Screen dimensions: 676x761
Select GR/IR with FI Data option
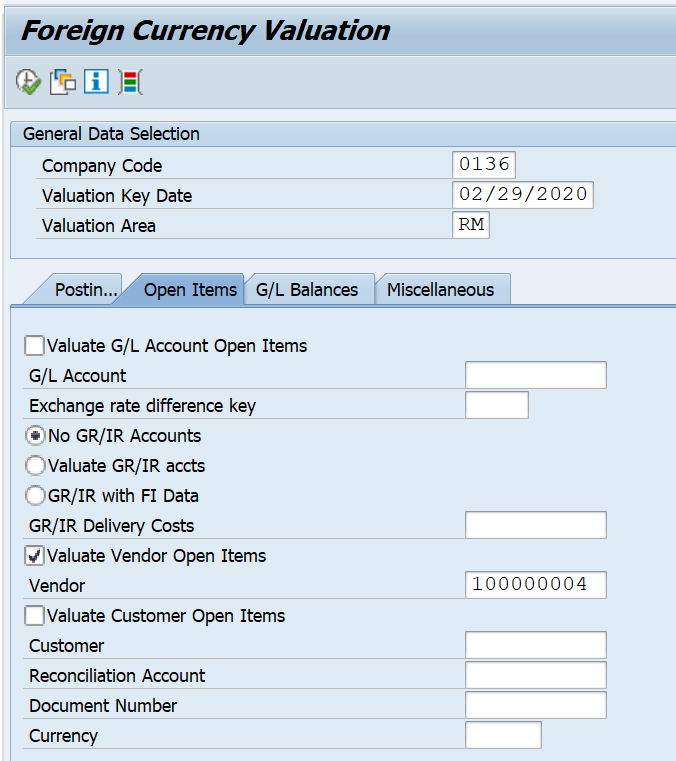click(36, 496)
